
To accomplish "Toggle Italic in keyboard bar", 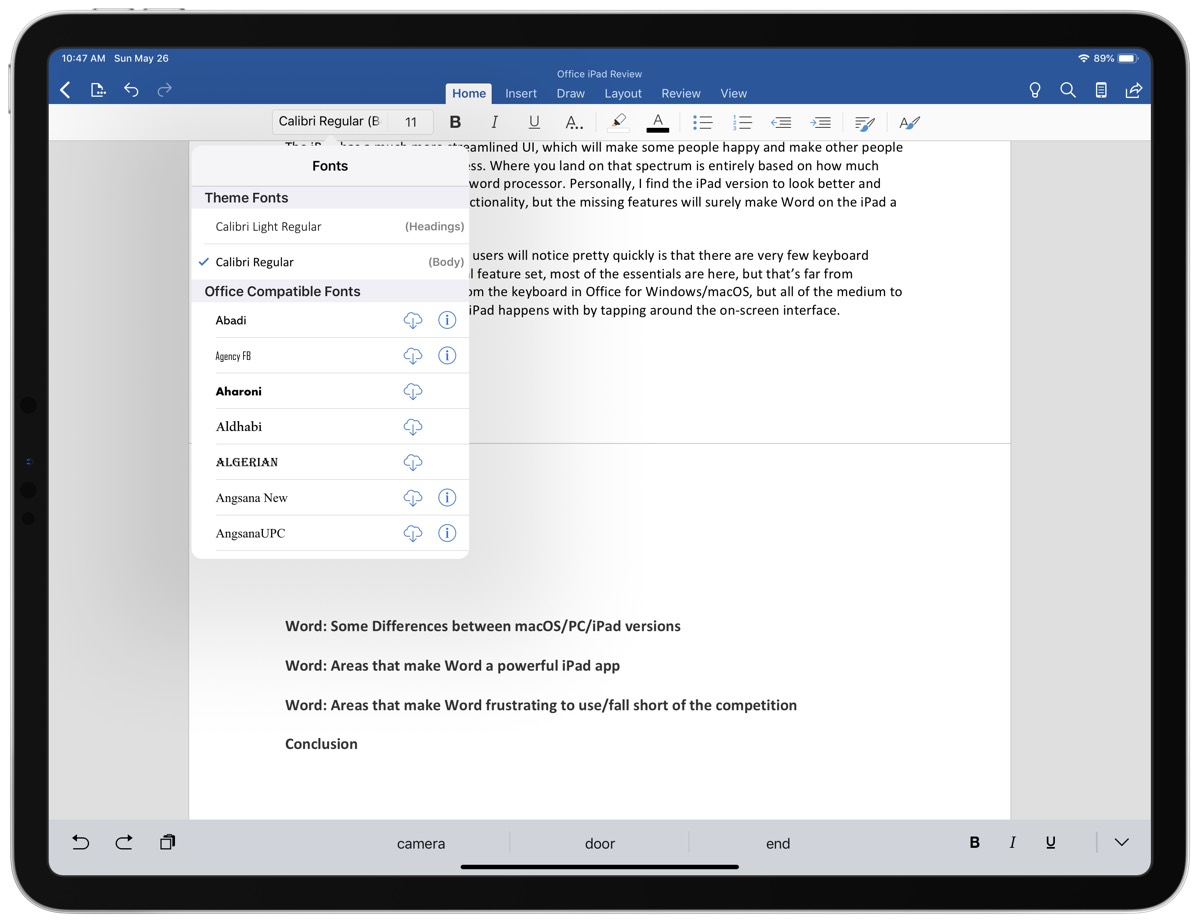I will click(1012, 843).
